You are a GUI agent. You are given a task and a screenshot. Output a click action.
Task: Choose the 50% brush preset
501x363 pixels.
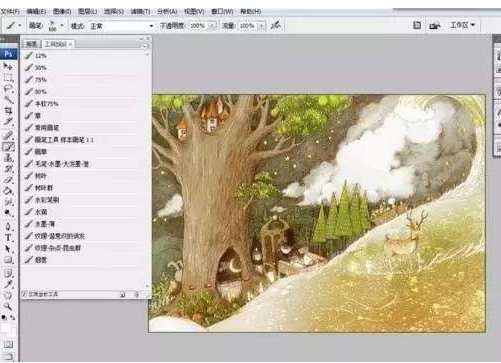coord(85,68)
